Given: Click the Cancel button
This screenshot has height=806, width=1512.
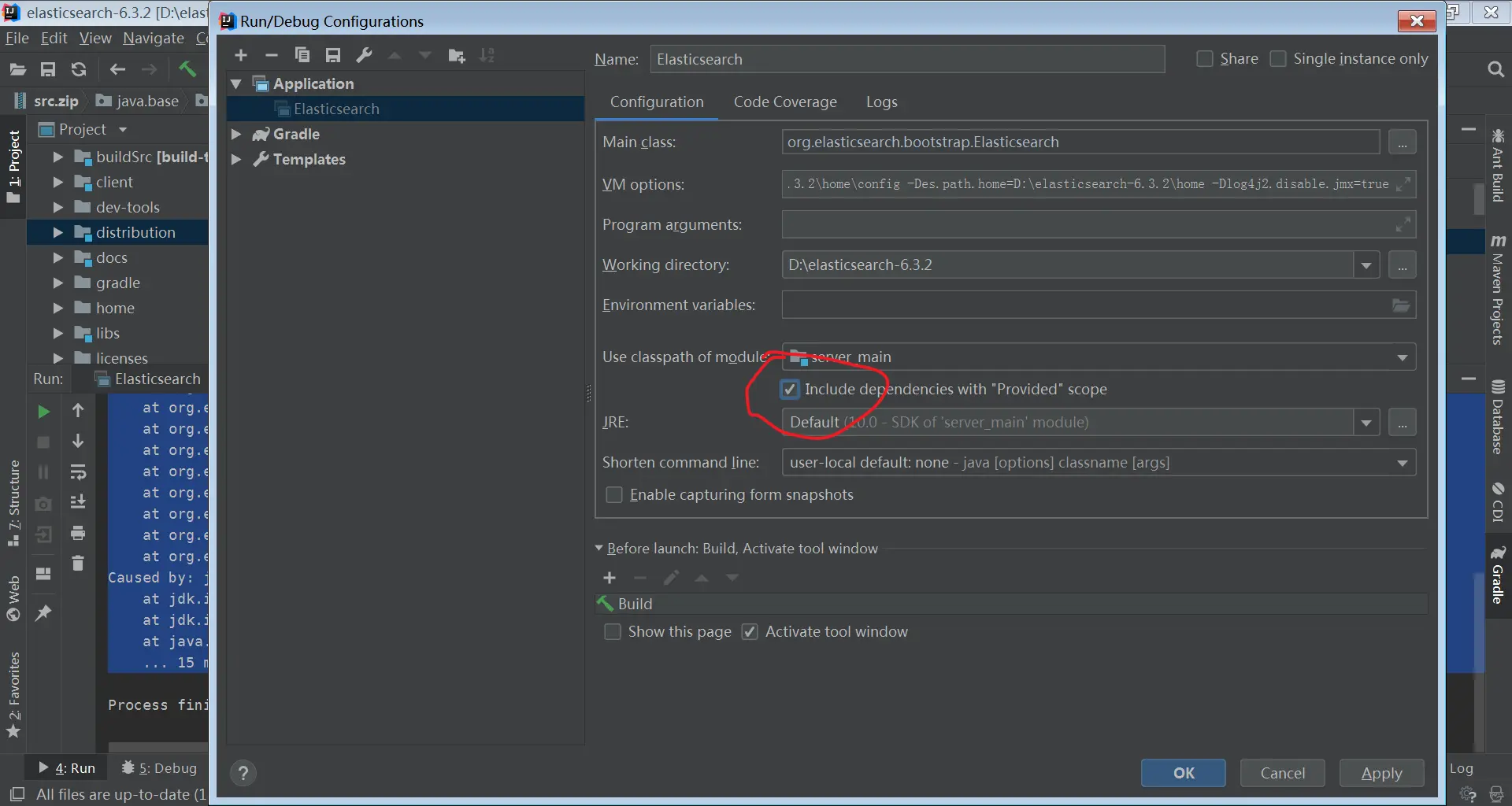Looking at the screenshot, I should [1283, 773].
